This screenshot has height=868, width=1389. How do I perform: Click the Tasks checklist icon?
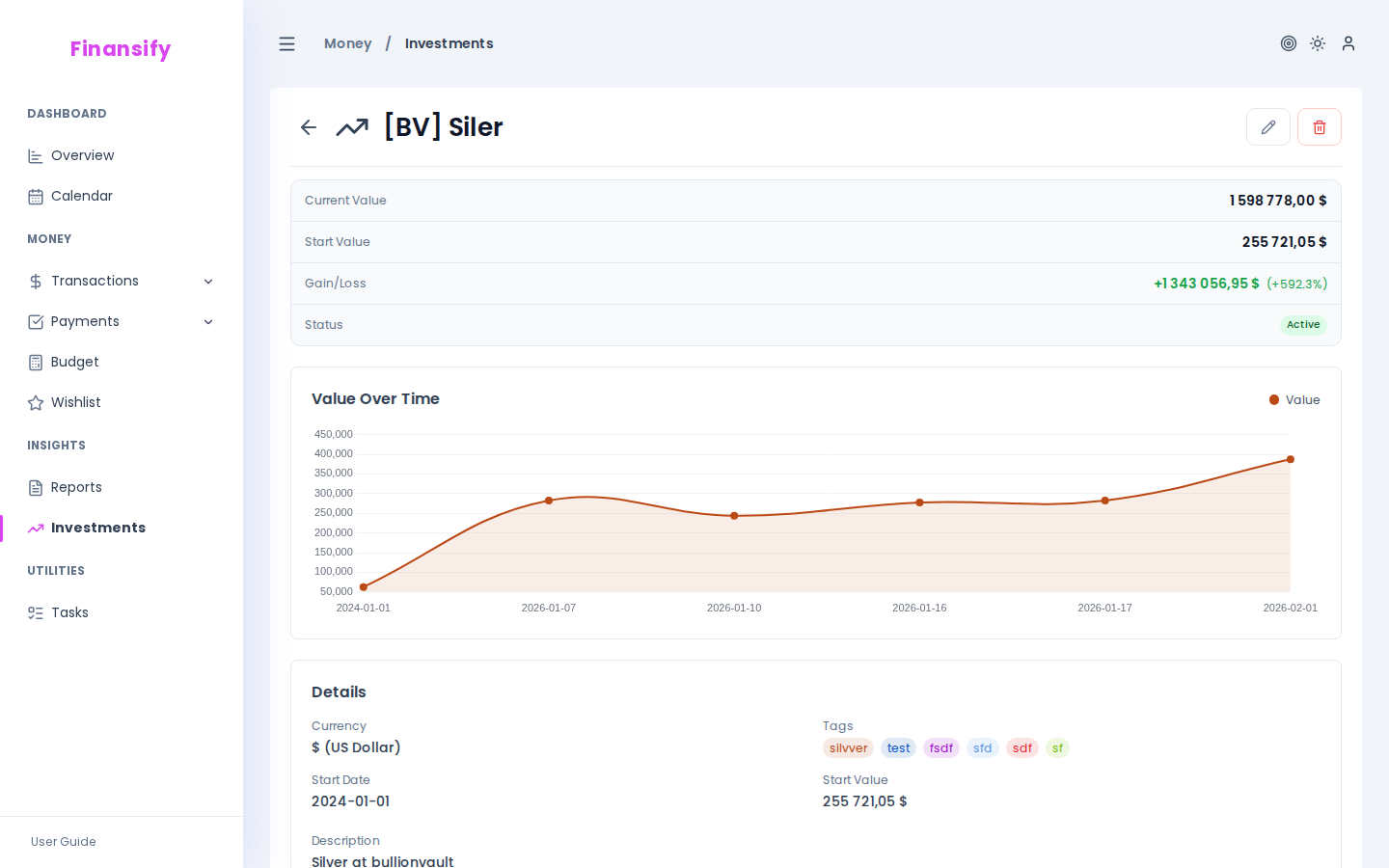(34, 612)
